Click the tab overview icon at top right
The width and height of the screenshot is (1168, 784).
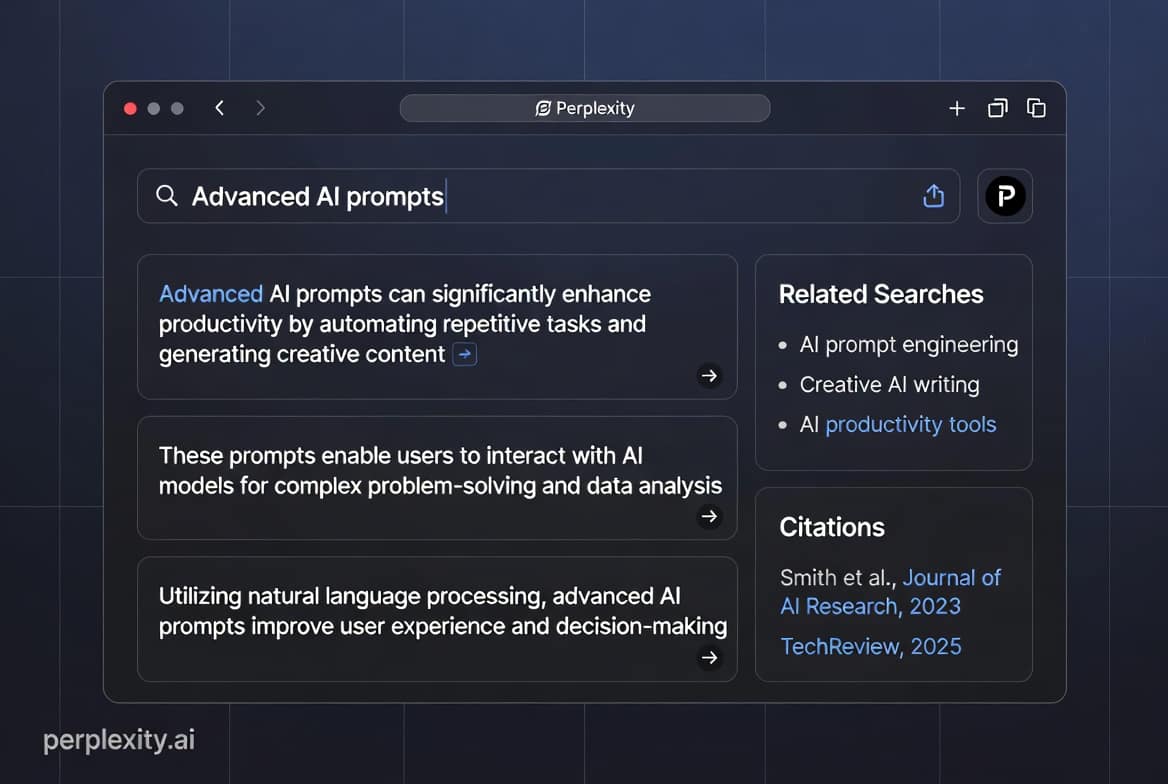click(1036, 108)
